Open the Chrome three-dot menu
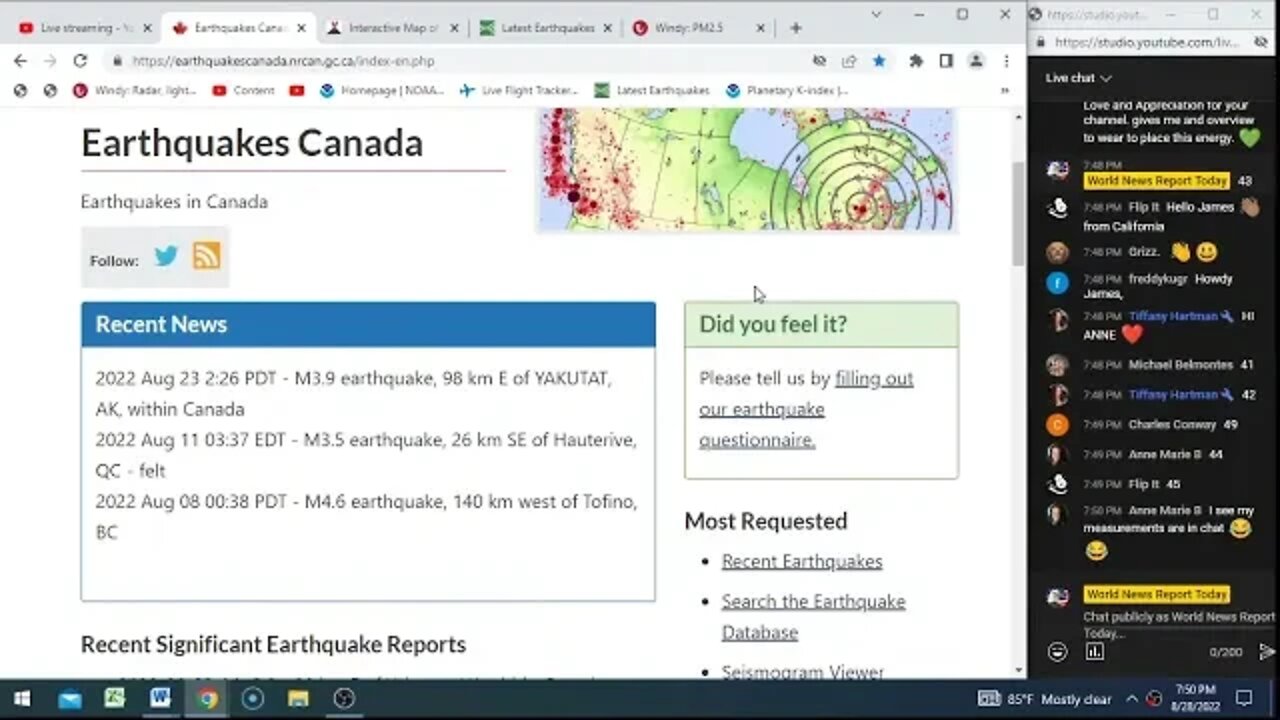1280x720 pixels. 1006,61
